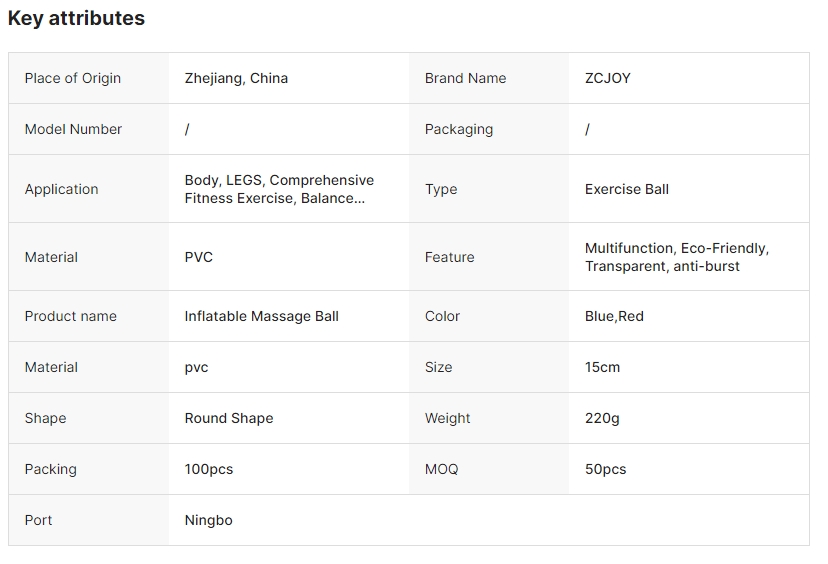Select the "Blue,Red" color value
828x564 pixels.
[614, 316]
